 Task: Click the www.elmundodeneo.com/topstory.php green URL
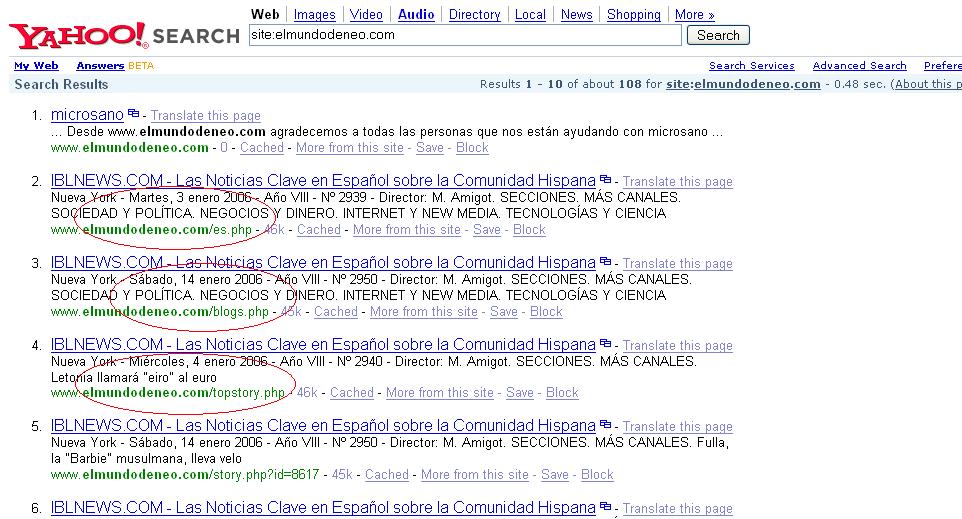pos(168,393)
